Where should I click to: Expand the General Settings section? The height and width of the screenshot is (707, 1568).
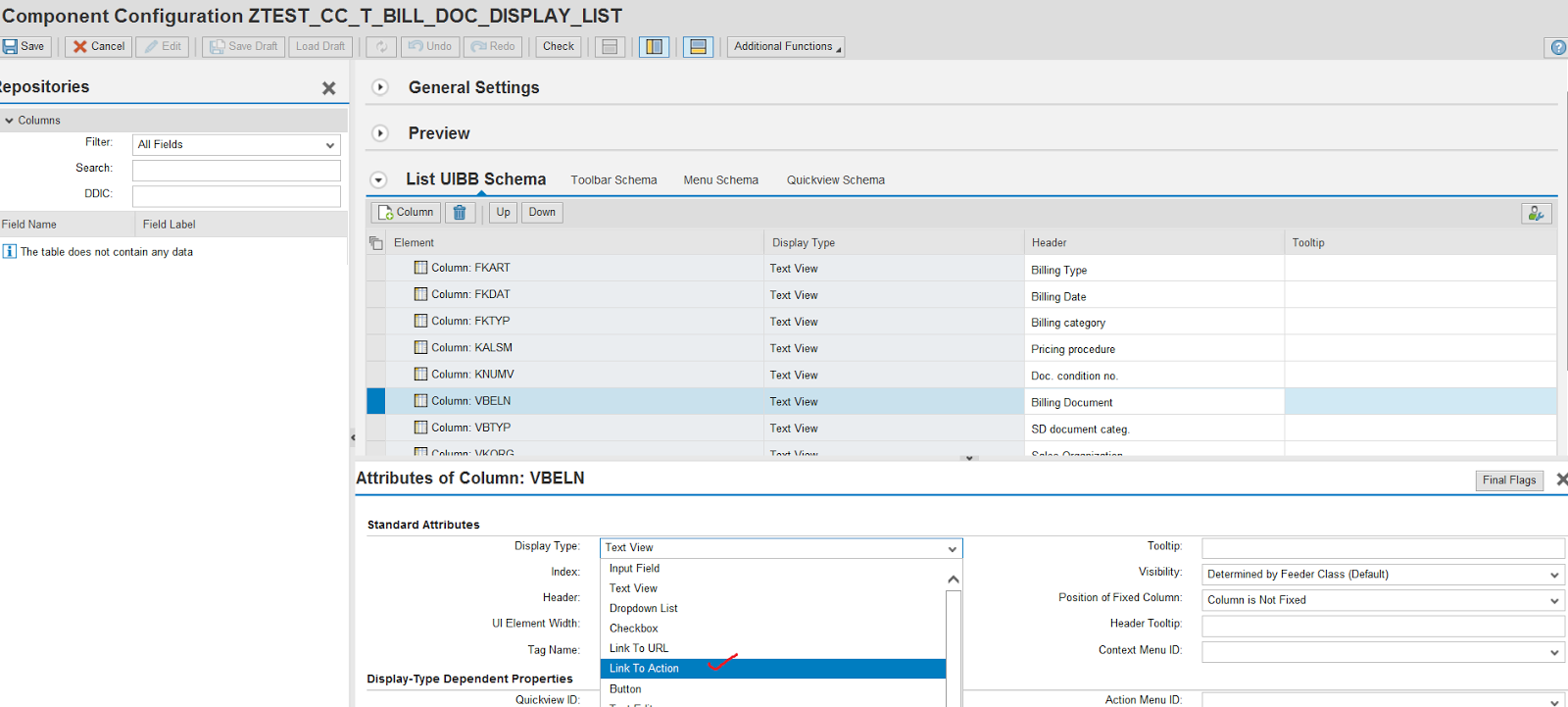(x=380, y=87)
